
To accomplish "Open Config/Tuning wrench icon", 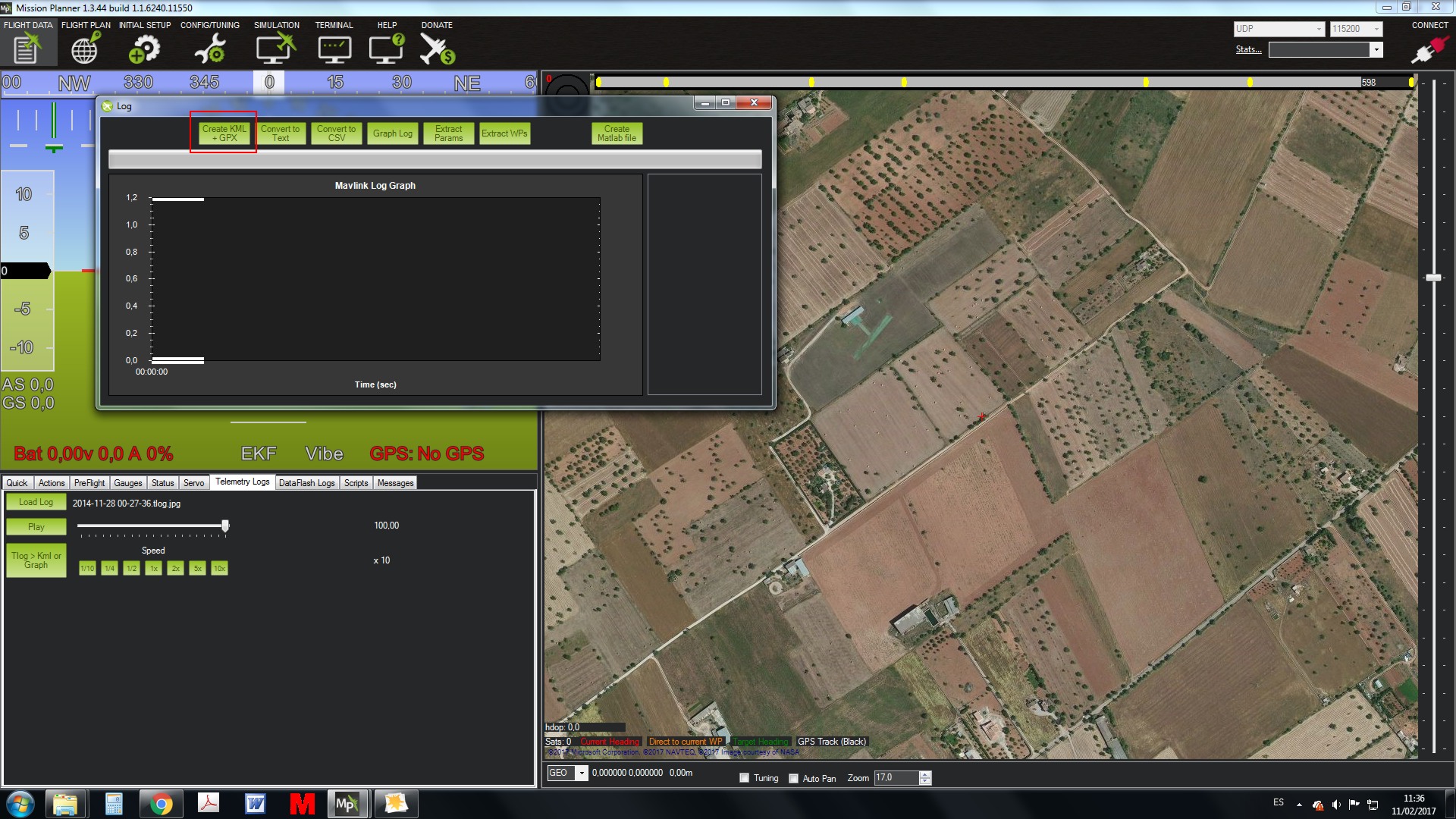I will coord(209,49).
